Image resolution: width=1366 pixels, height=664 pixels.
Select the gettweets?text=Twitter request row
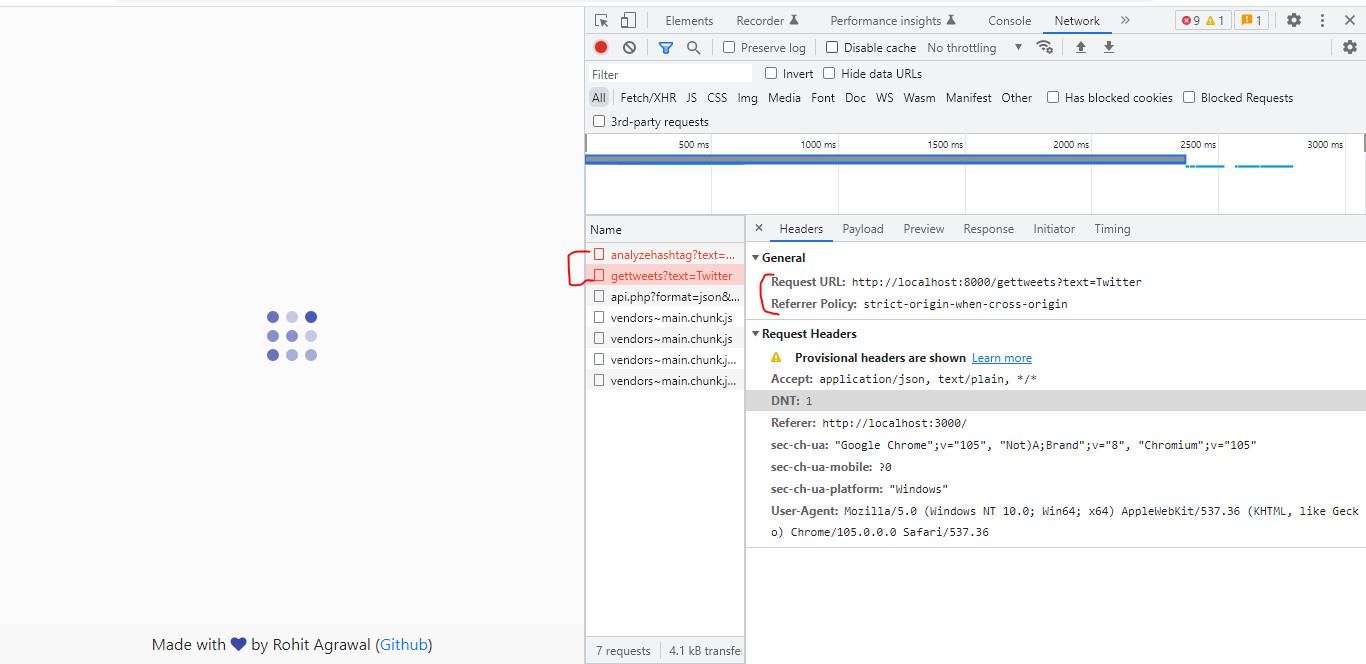click(665, 276)
